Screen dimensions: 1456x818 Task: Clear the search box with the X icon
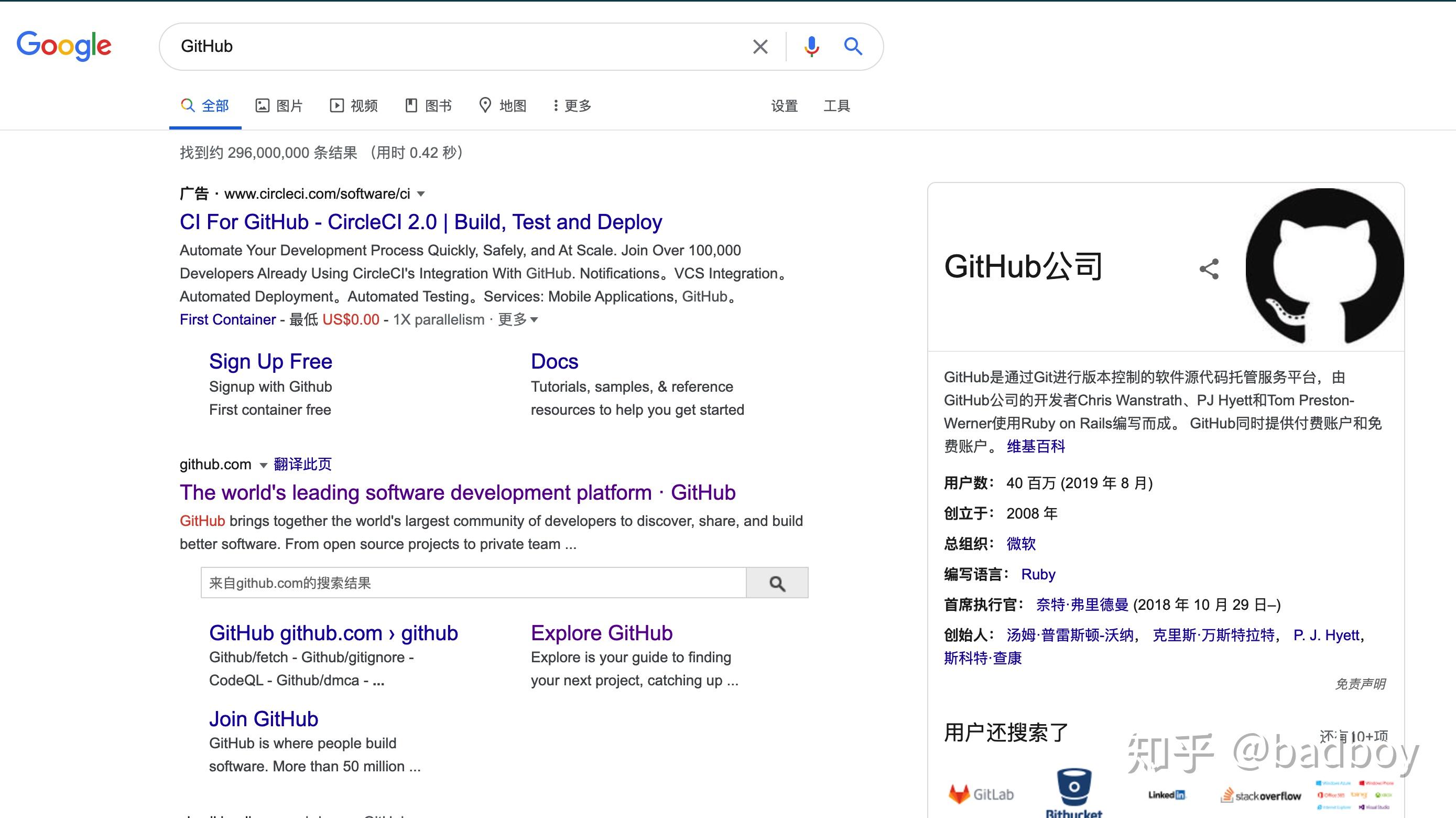(x=760, y=46)
